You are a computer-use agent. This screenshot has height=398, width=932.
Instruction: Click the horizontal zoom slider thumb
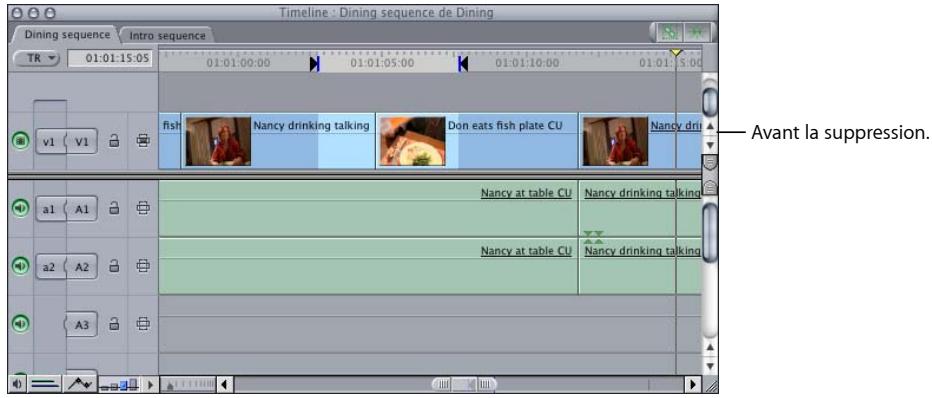(x=464, y=385)
